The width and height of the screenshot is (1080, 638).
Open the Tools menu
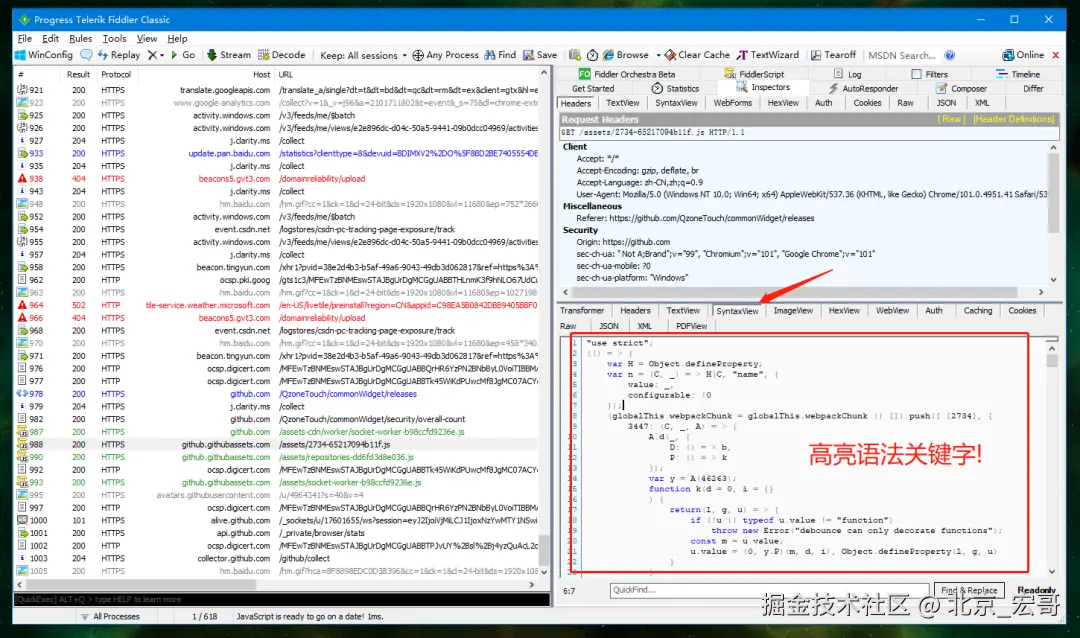click(114, 39)
